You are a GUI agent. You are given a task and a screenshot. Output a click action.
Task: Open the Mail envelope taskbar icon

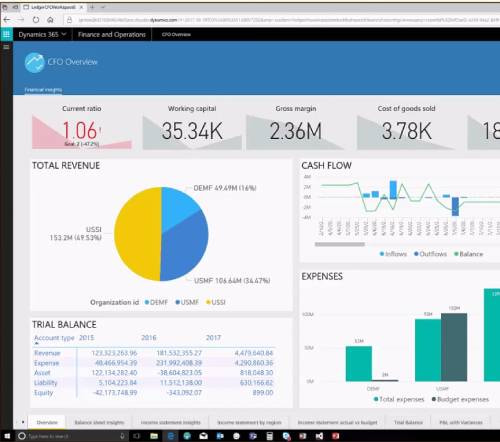pyautogui.click(x=204, y=436)
